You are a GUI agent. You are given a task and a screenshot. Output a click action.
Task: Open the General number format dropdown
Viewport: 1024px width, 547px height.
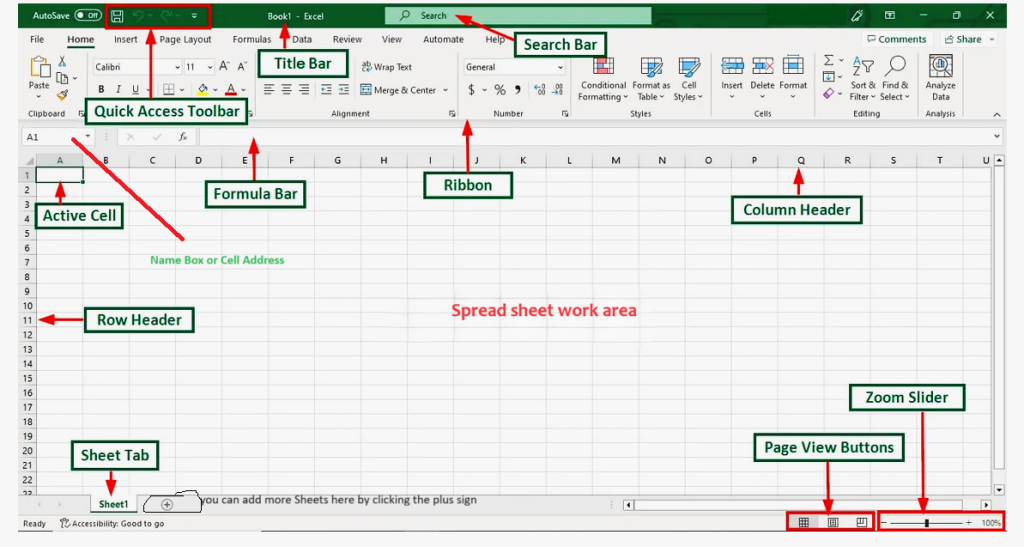point(560,67)
